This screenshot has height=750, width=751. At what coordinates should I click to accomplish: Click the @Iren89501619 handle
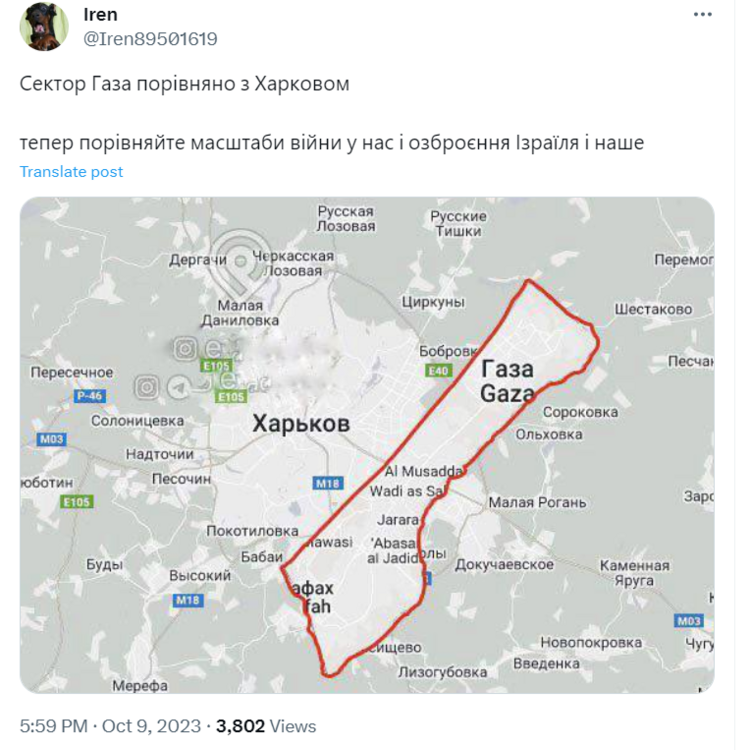click(149, 38)
